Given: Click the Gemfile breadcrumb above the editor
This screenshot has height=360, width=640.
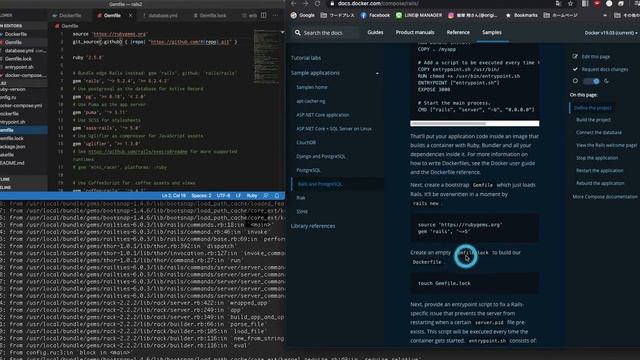Looking at the screenshot, I should (x=67, y=26).
